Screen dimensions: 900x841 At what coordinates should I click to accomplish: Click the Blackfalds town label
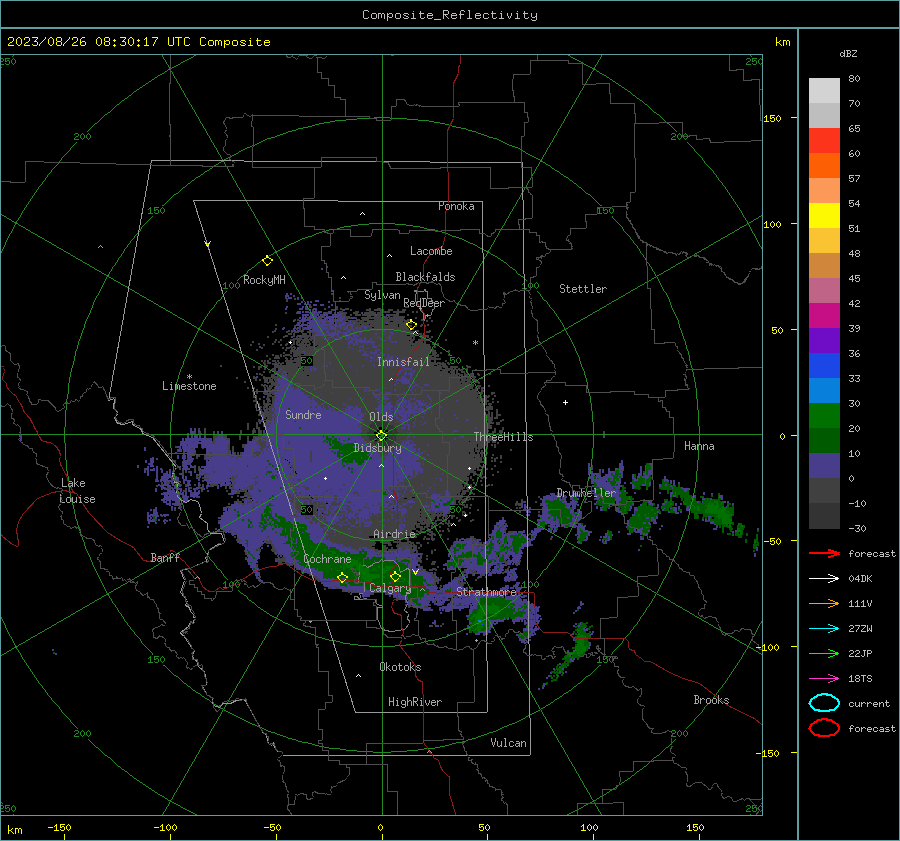pos(425,277)
